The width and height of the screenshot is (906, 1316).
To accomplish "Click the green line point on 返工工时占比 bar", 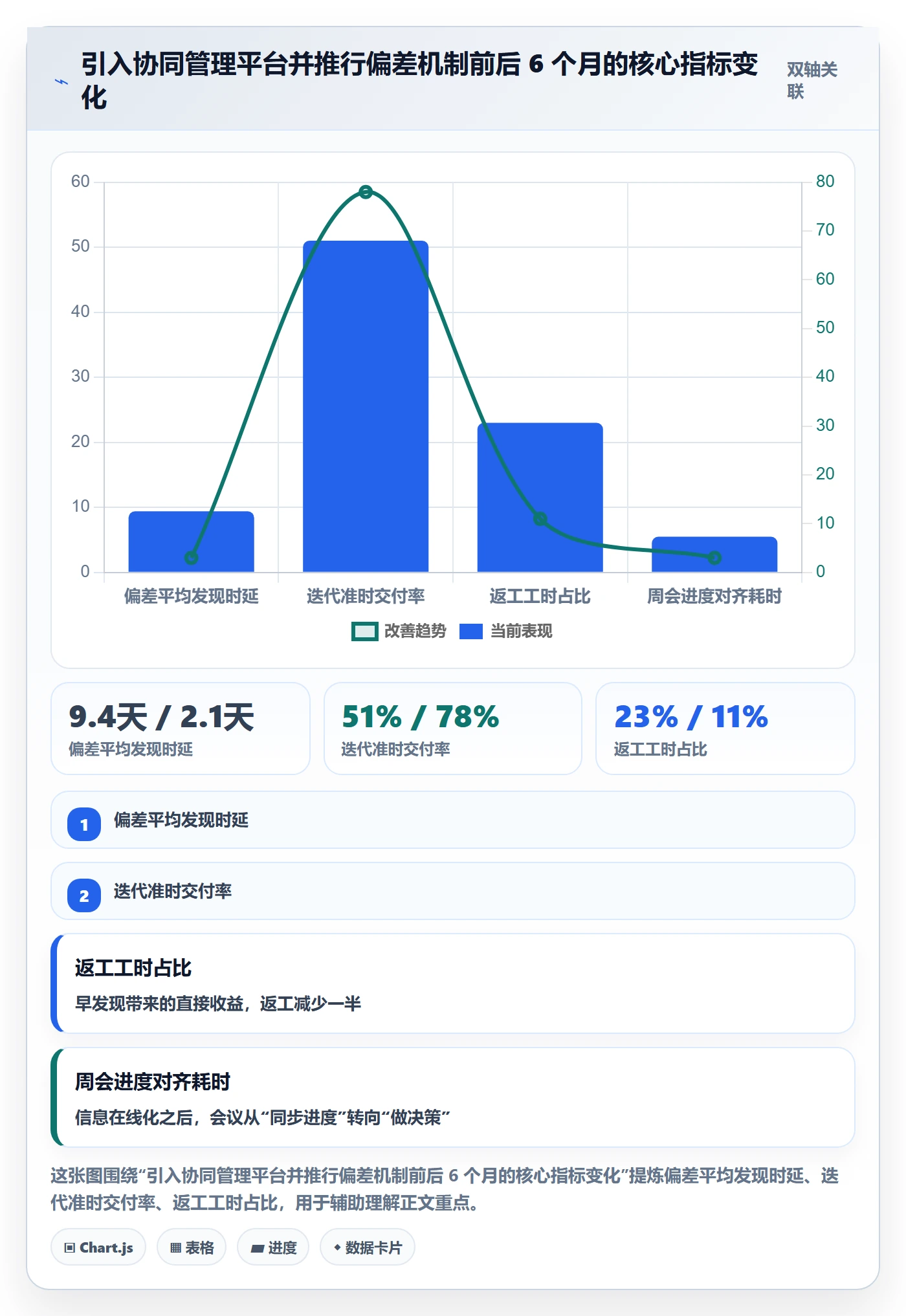I will (x=540, y=519).
